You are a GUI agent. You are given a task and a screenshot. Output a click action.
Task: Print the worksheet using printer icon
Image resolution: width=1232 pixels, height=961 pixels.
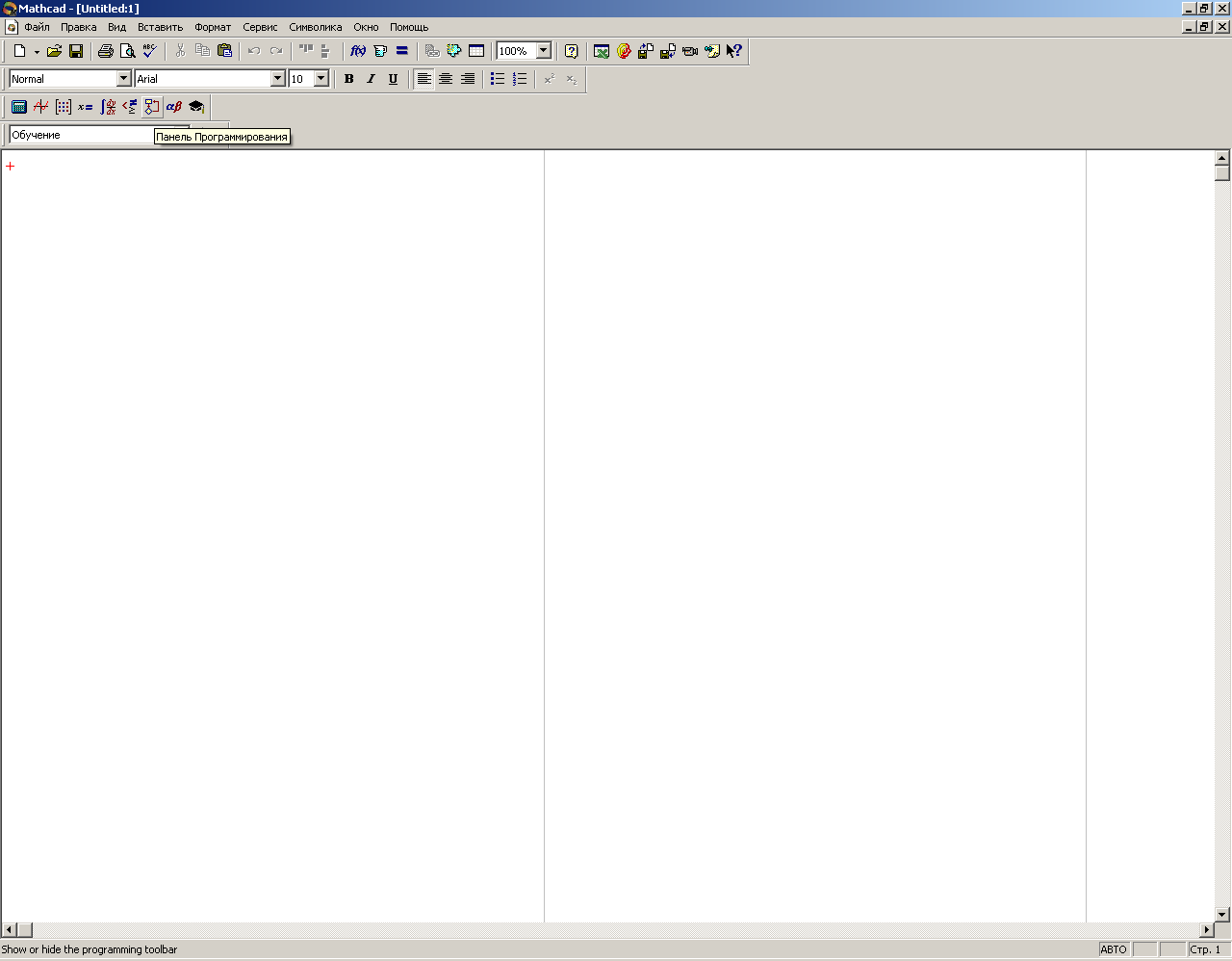click(x=106, y=51)
